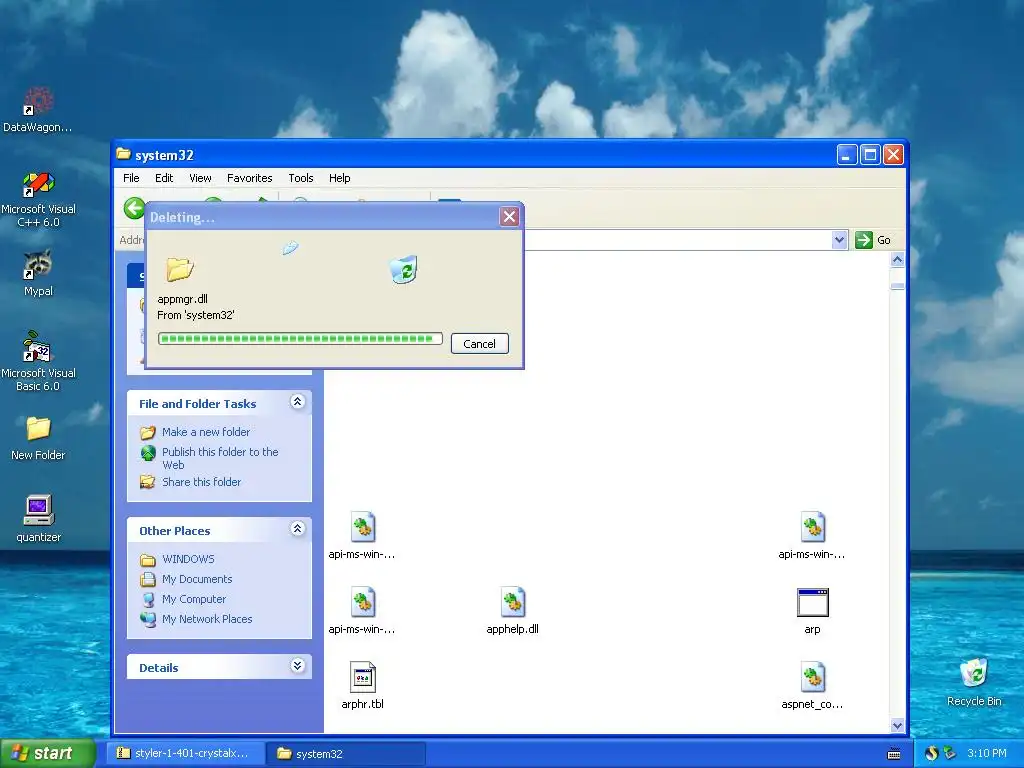
Task: Click the on-screen keyboard tray icon
Action: [894, 754]
